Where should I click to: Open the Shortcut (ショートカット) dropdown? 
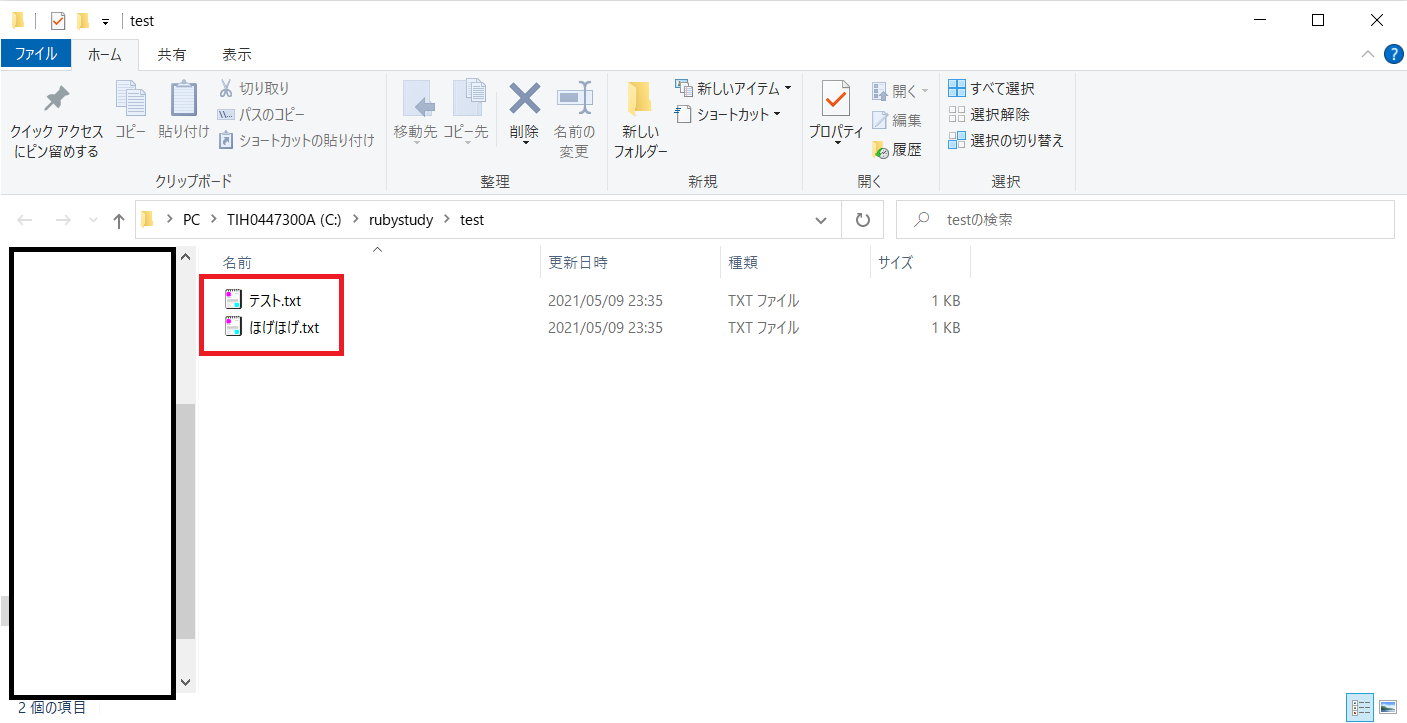pos(728,115)
